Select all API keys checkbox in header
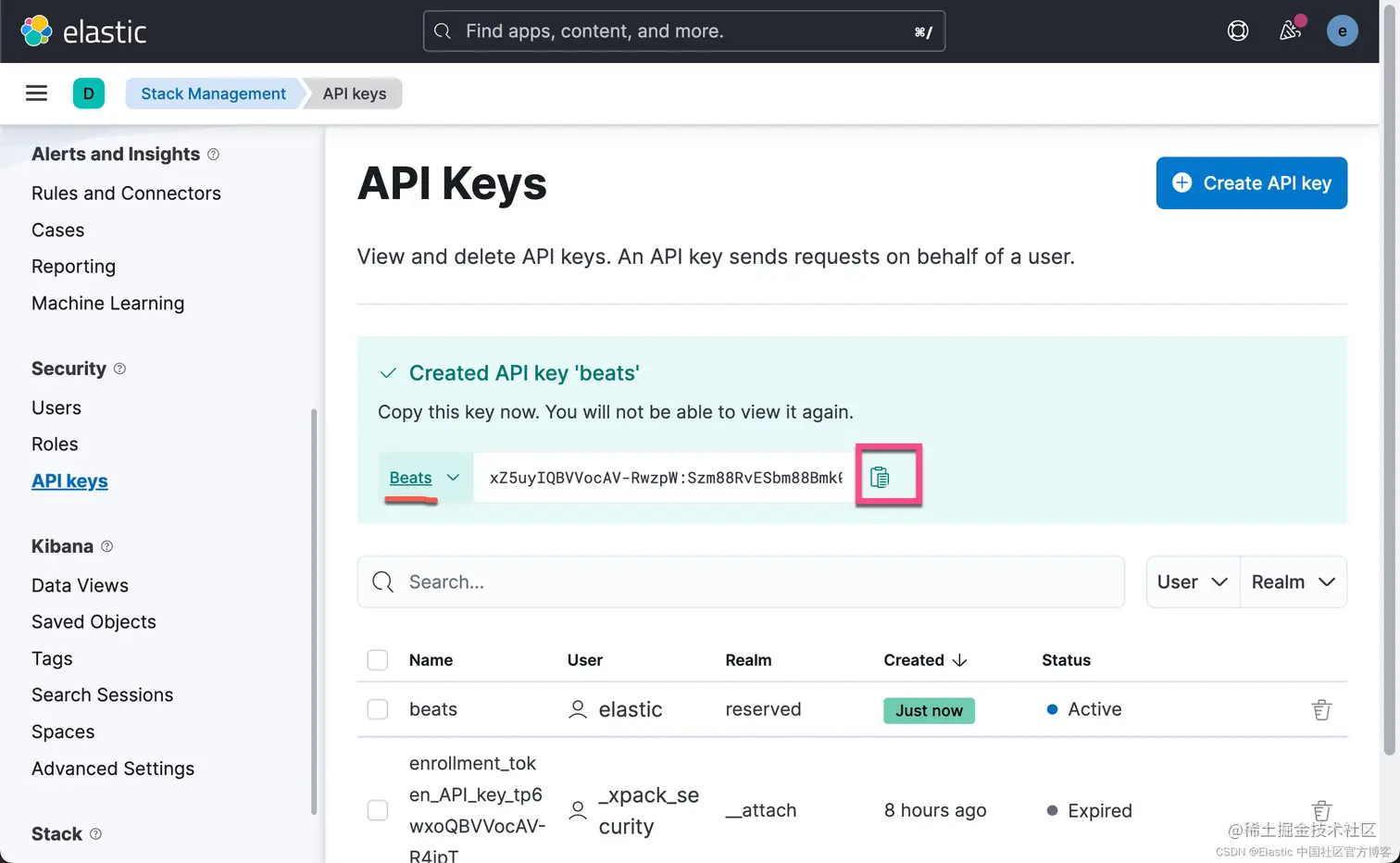Image resolution: width=1400 pixels, height=863 pixels. pyautogui.click(x=378, y=660)
